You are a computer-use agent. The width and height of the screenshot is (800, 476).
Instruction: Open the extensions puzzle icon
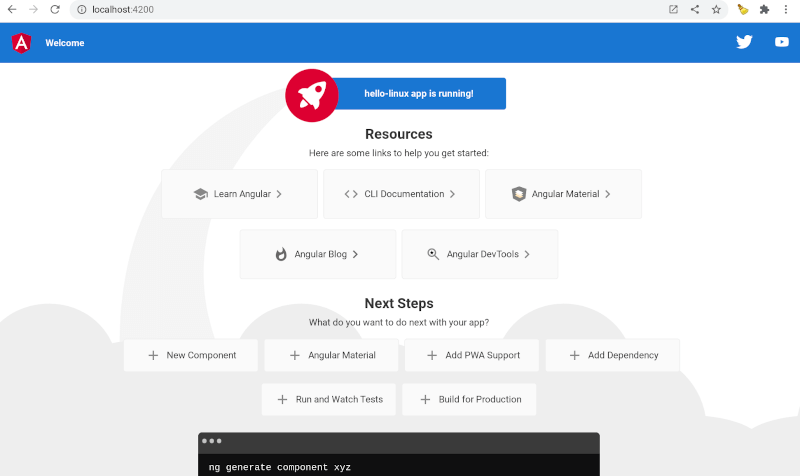point(764,9)
